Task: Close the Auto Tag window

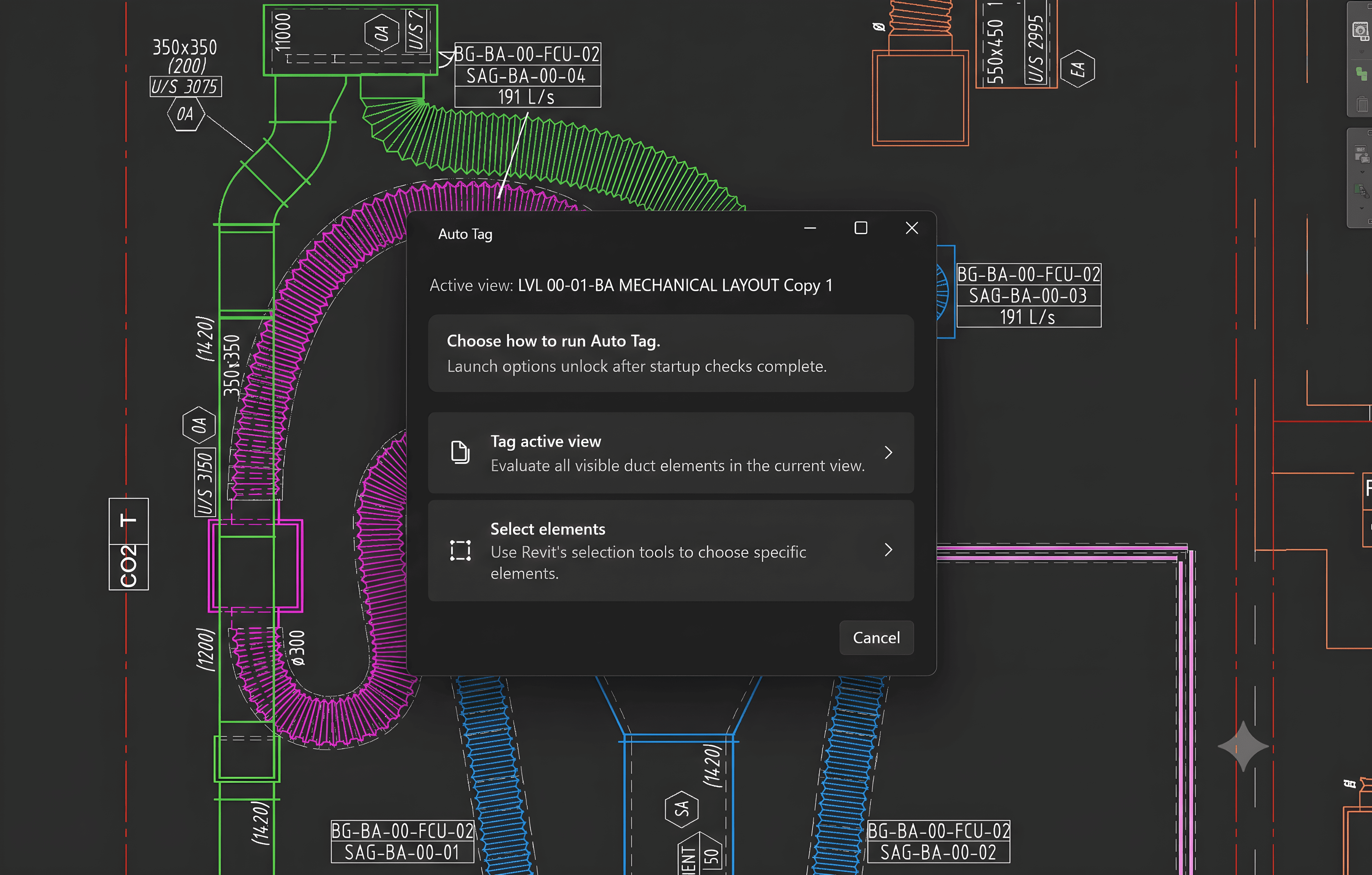Action: (x=911, y=228)
